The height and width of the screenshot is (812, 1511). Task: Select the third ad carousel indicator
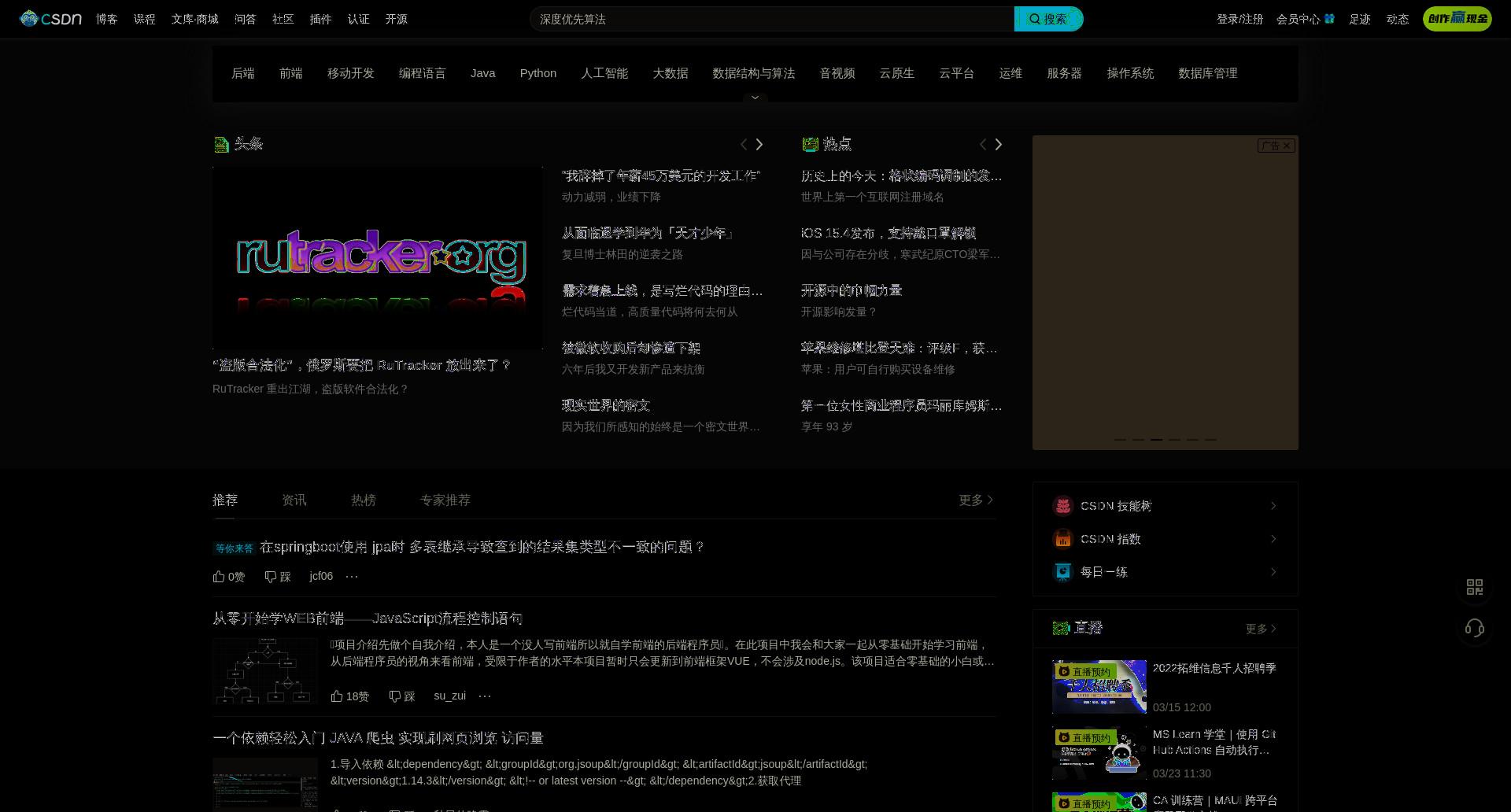tap(1156, 439)
